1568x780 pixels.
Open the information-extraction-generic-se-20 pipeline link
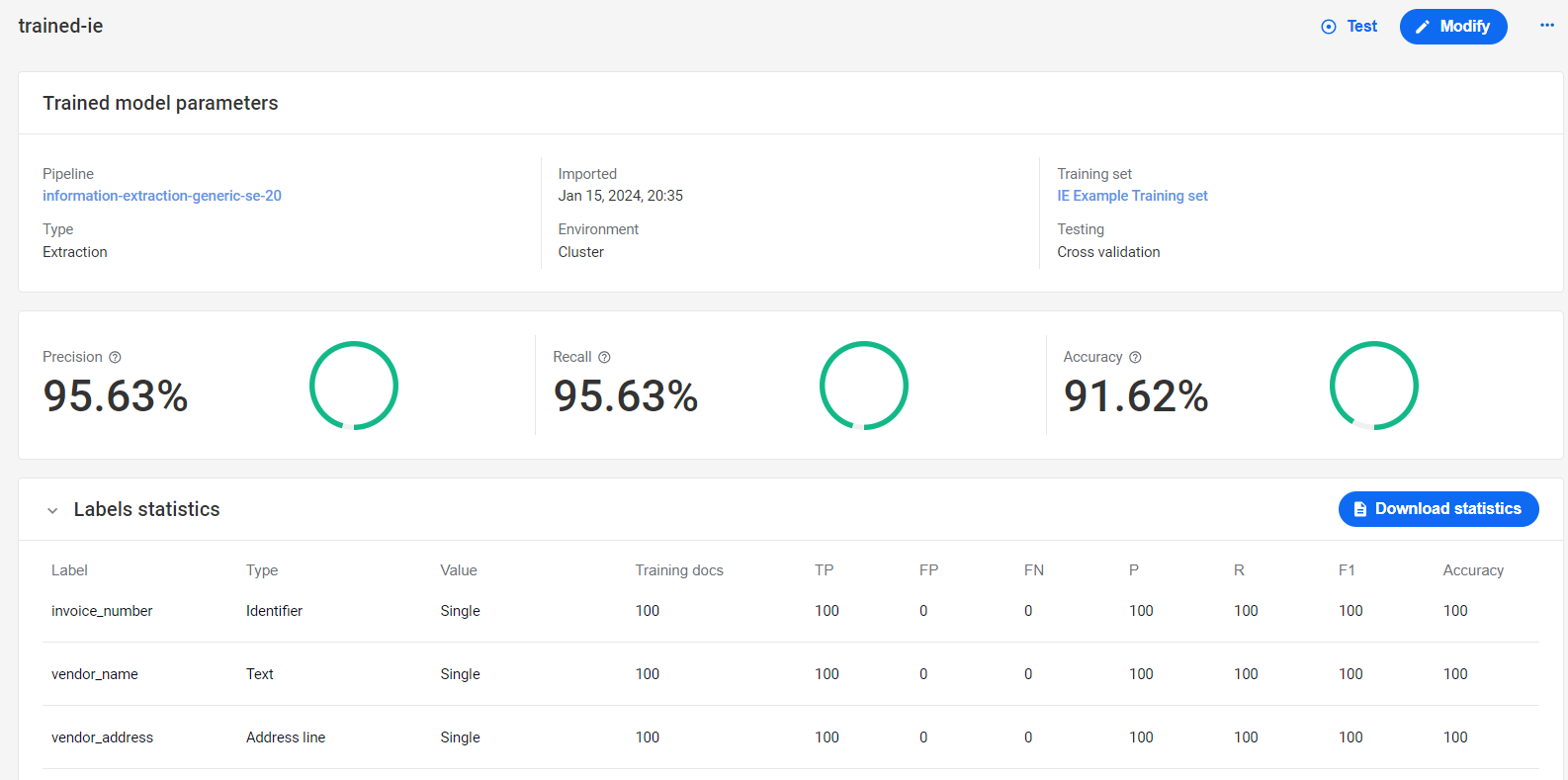(162, 196)
